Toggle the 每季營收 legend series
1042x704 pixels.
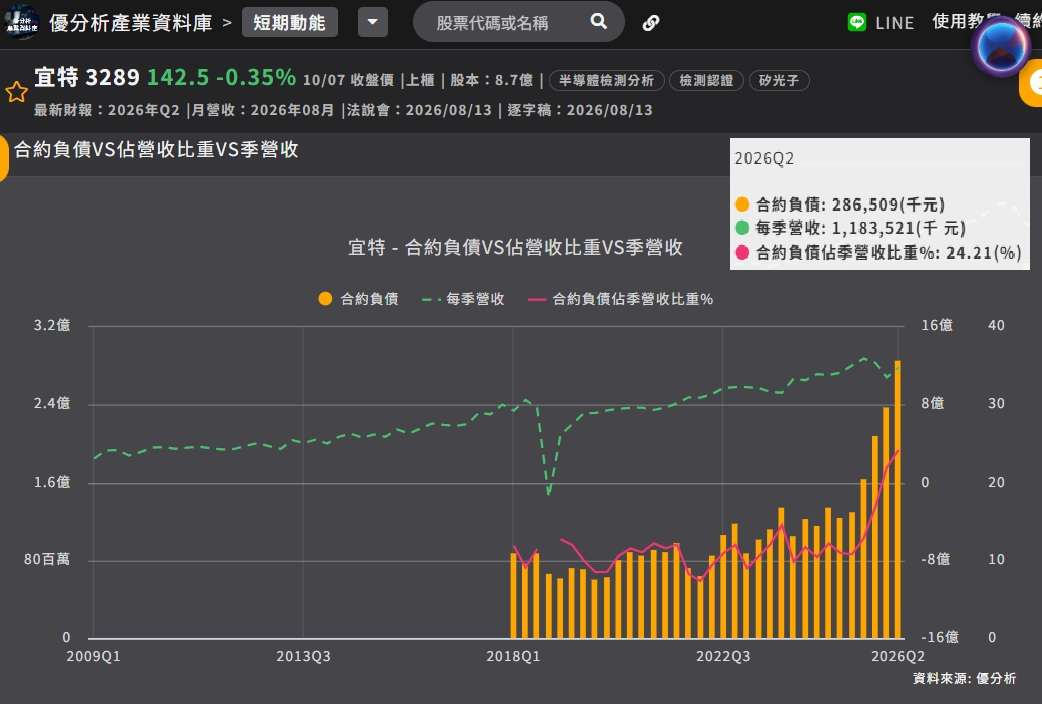[463, 299]
